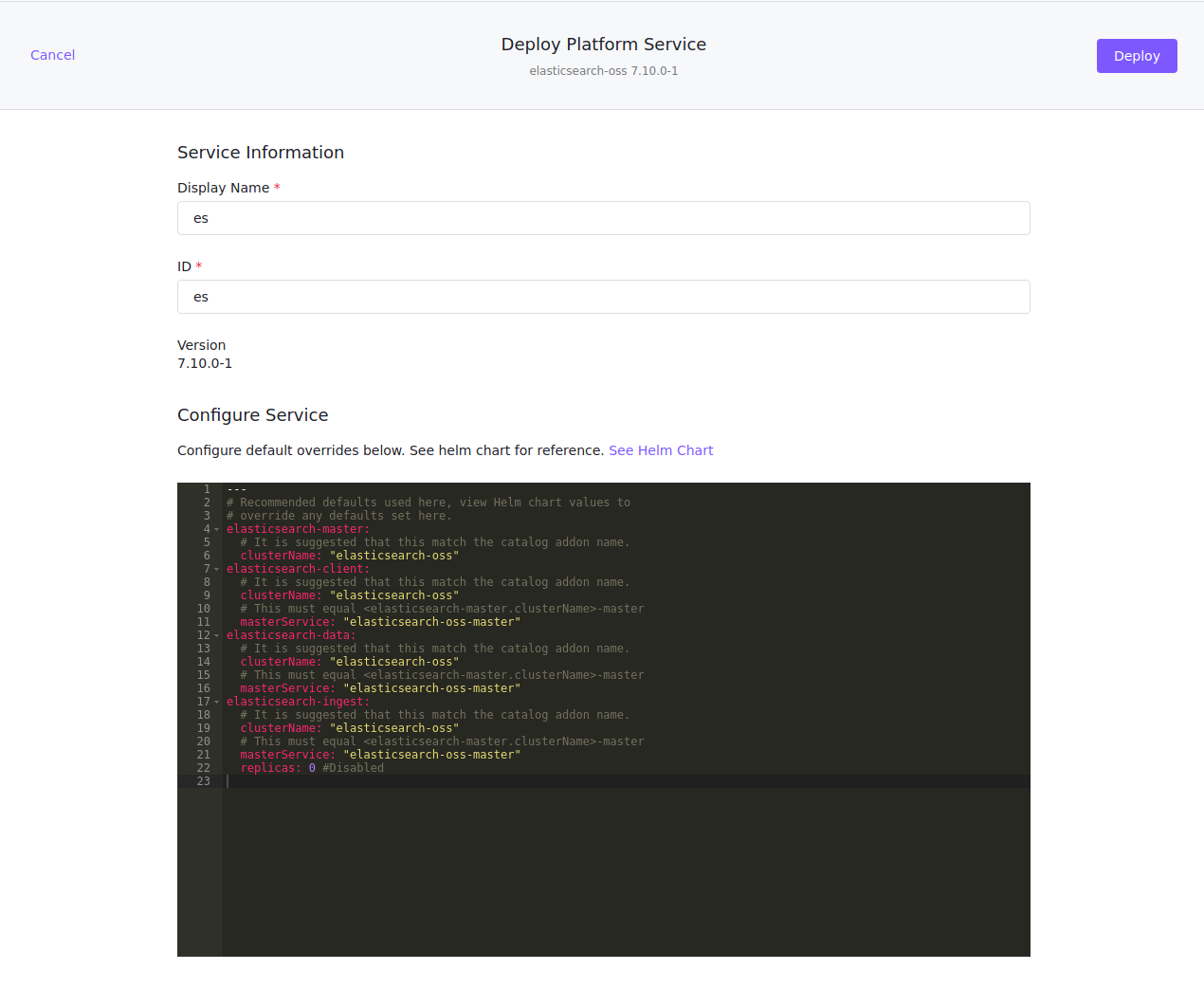Click the 'elasticsearch-oss 7.10.0-1' subtitle
The height and width of the screenshot is (988, 1204).
(604, 71)
